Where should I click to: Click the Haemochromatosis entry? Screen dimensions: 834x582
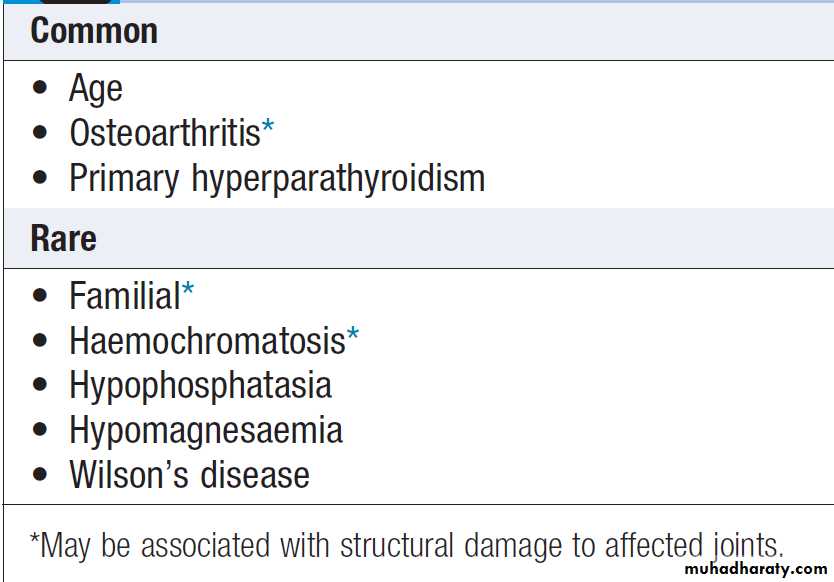point(207,341)
